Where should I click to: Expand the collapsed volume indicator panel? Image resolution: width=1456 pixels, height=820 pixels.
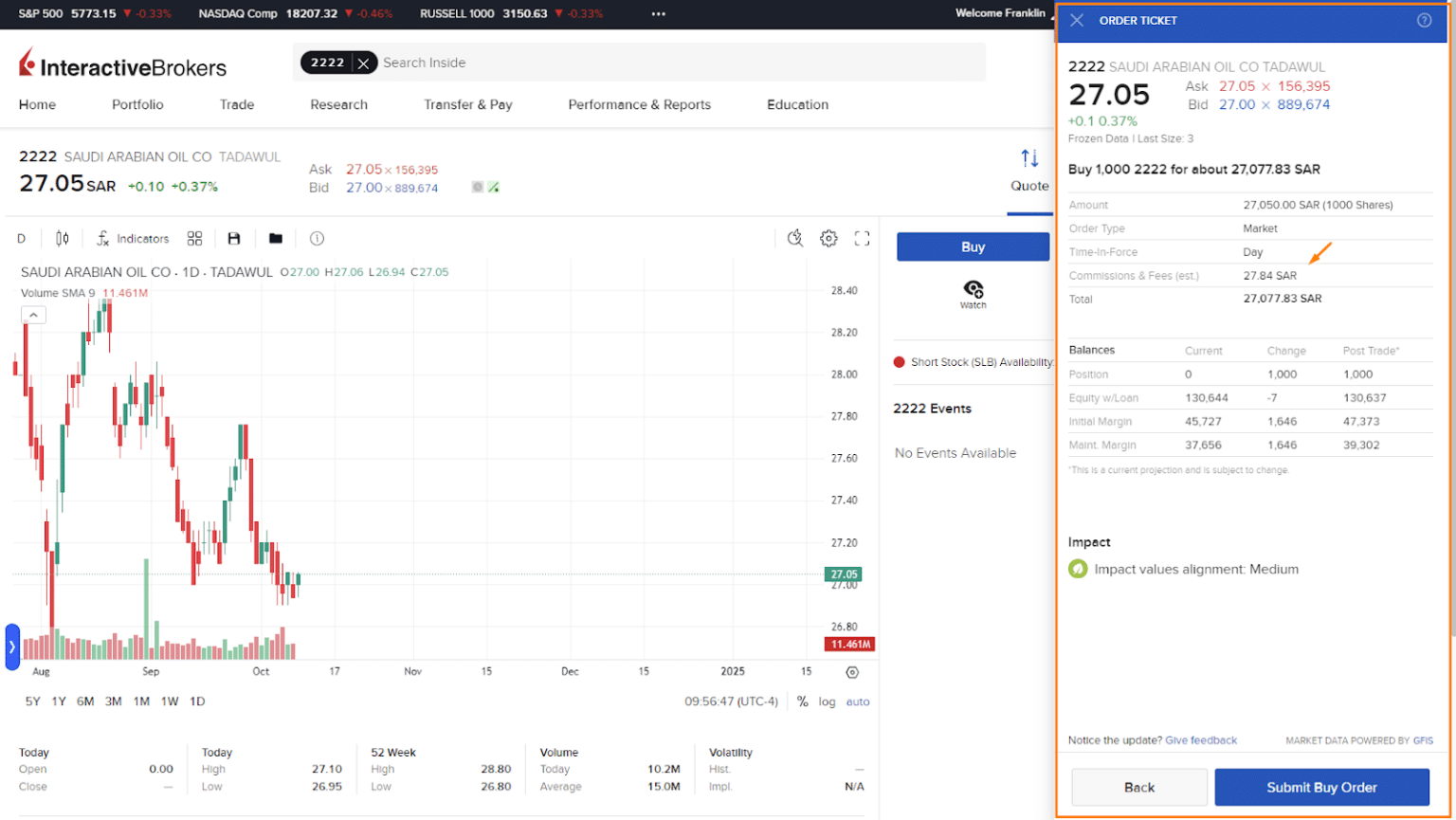point(32,313)
